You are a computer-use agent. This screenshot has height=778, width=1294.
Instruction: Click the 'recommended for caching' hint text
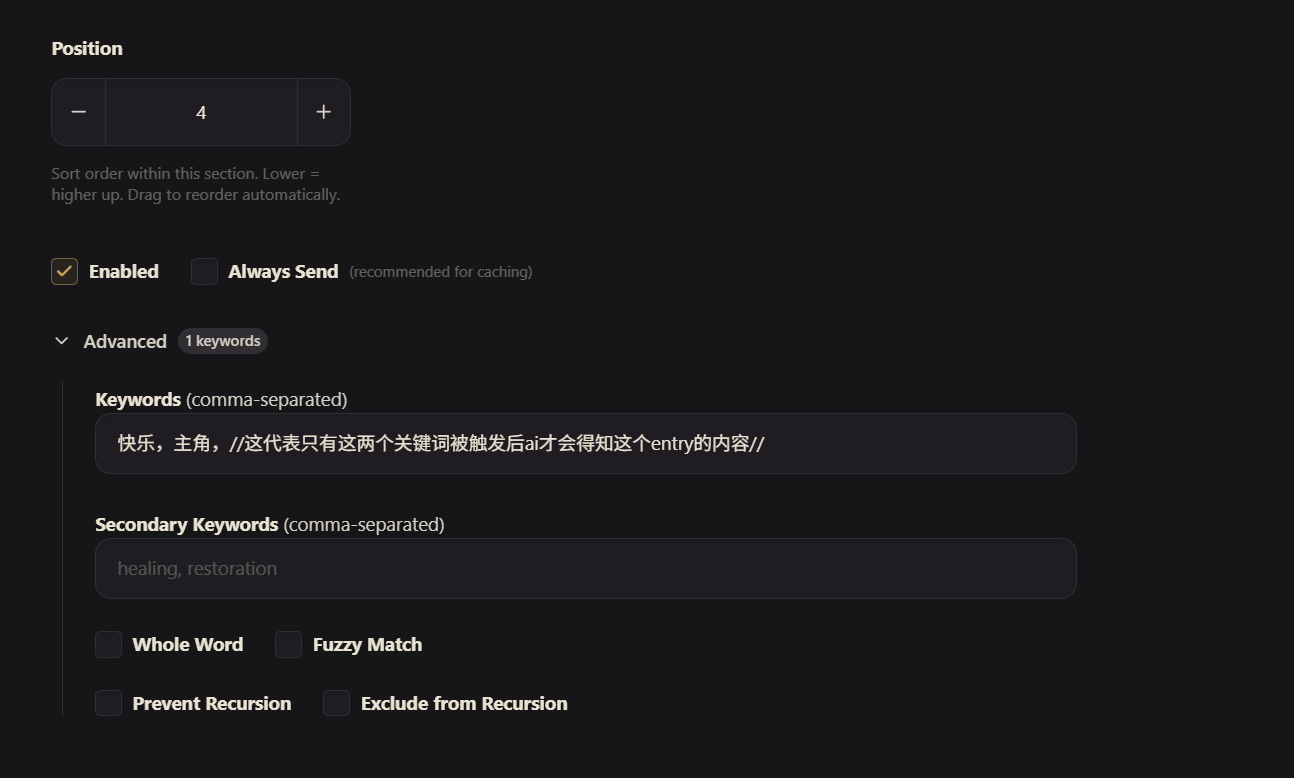tap(440, 271)
